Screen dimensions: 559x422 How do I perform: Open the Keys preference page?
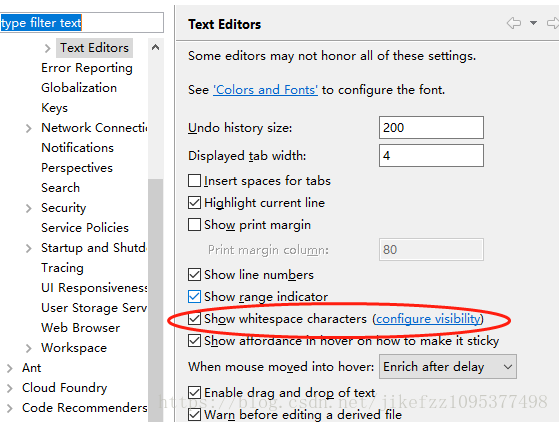coord(54,108)
